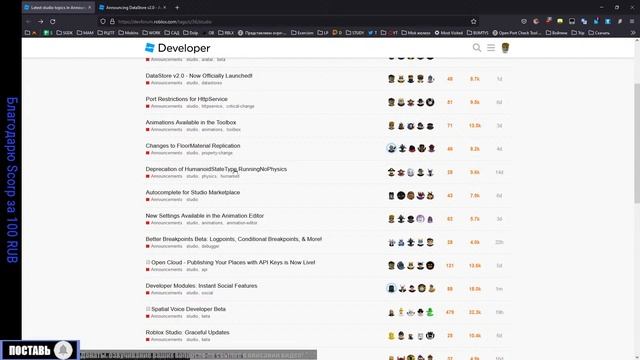The width and height of the screenshot is (640, 360).
Task: Open Autocomplete for Studio Marketplace topic
Action: point(193,192)
